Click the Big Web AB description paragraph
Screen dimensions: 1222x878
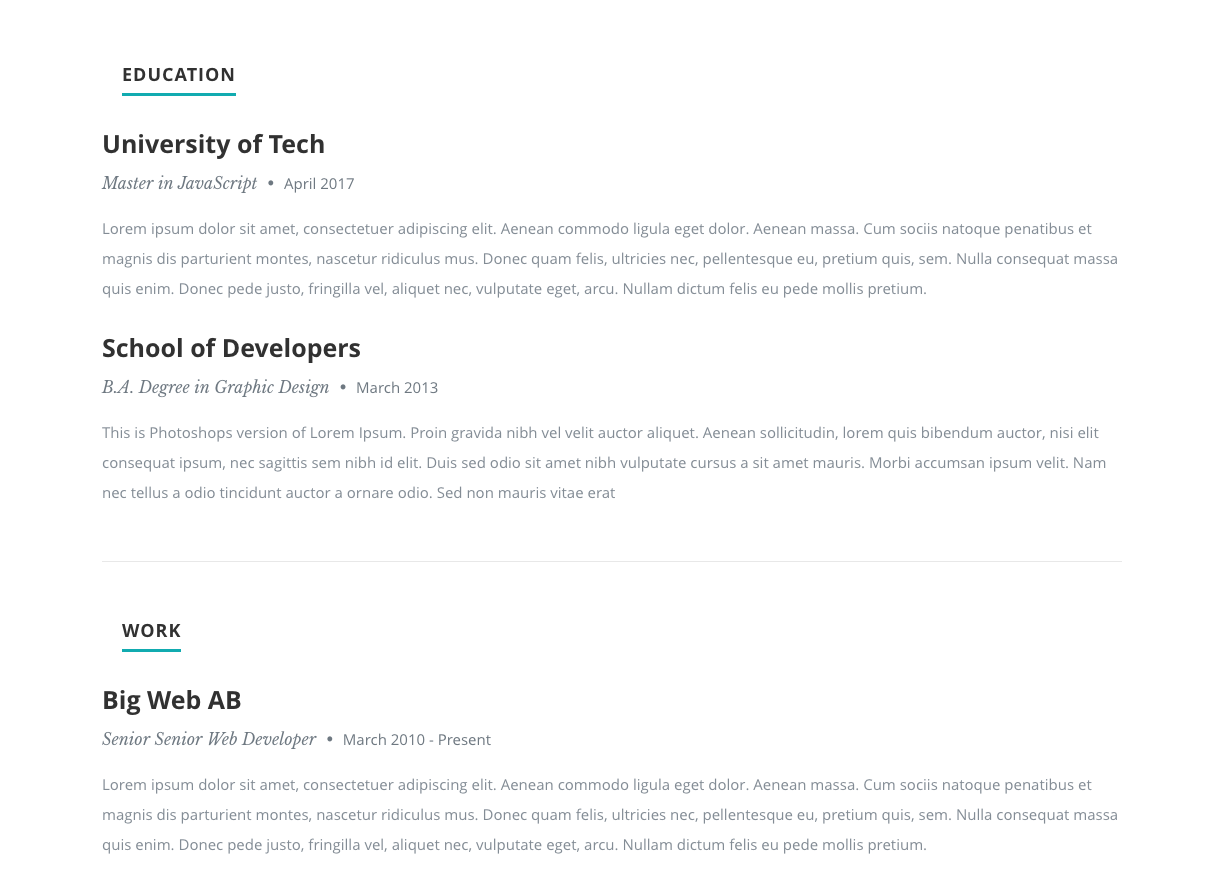(610, 815)
